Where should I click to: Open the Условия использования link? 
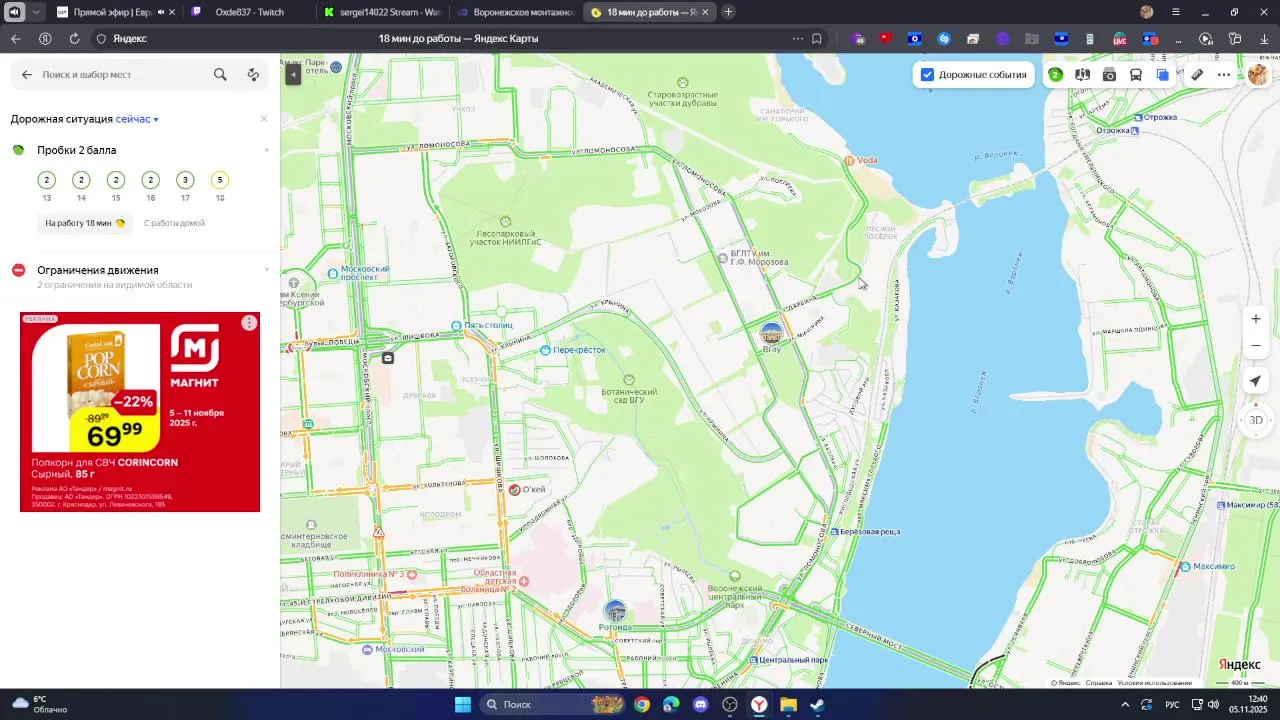click(x=1154, y=683)
